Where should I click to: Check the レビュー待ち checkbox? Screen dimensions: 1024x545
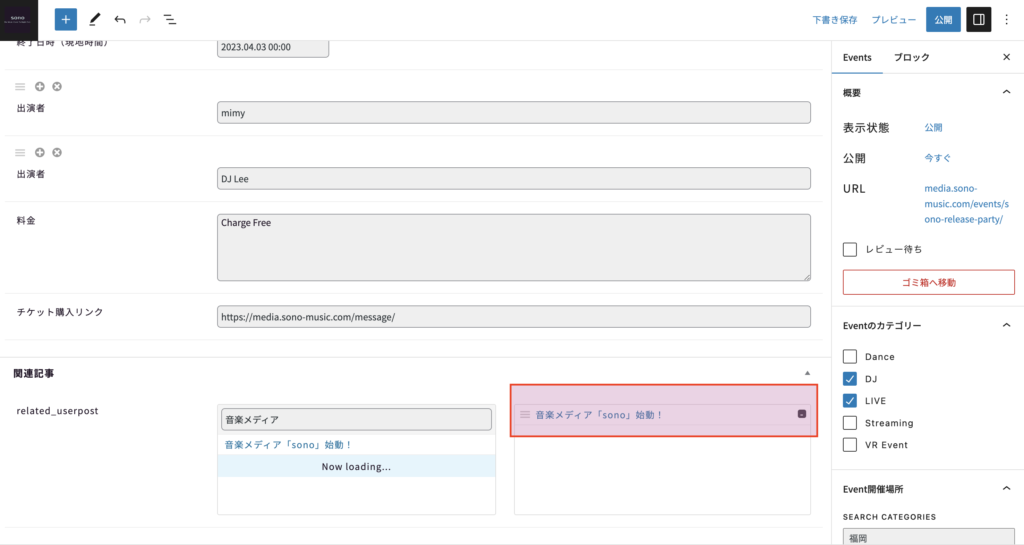[x=850, y=249]
